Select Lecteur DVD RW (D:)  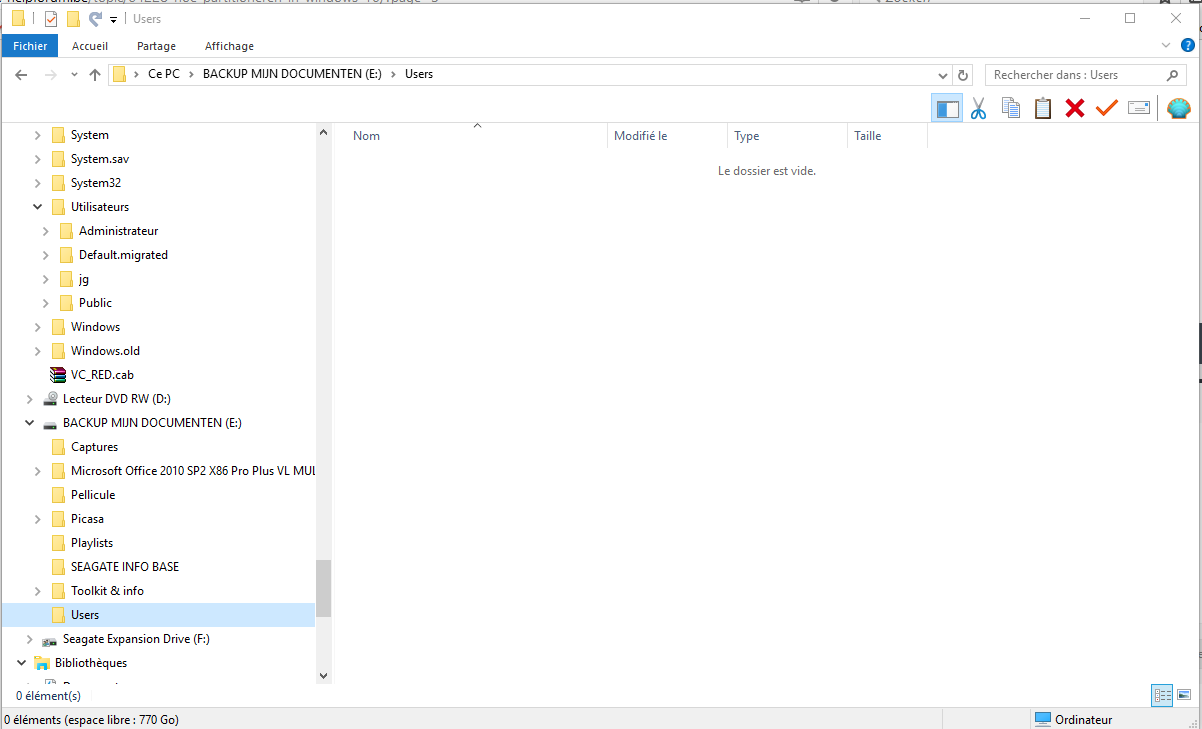click(116, 399)
